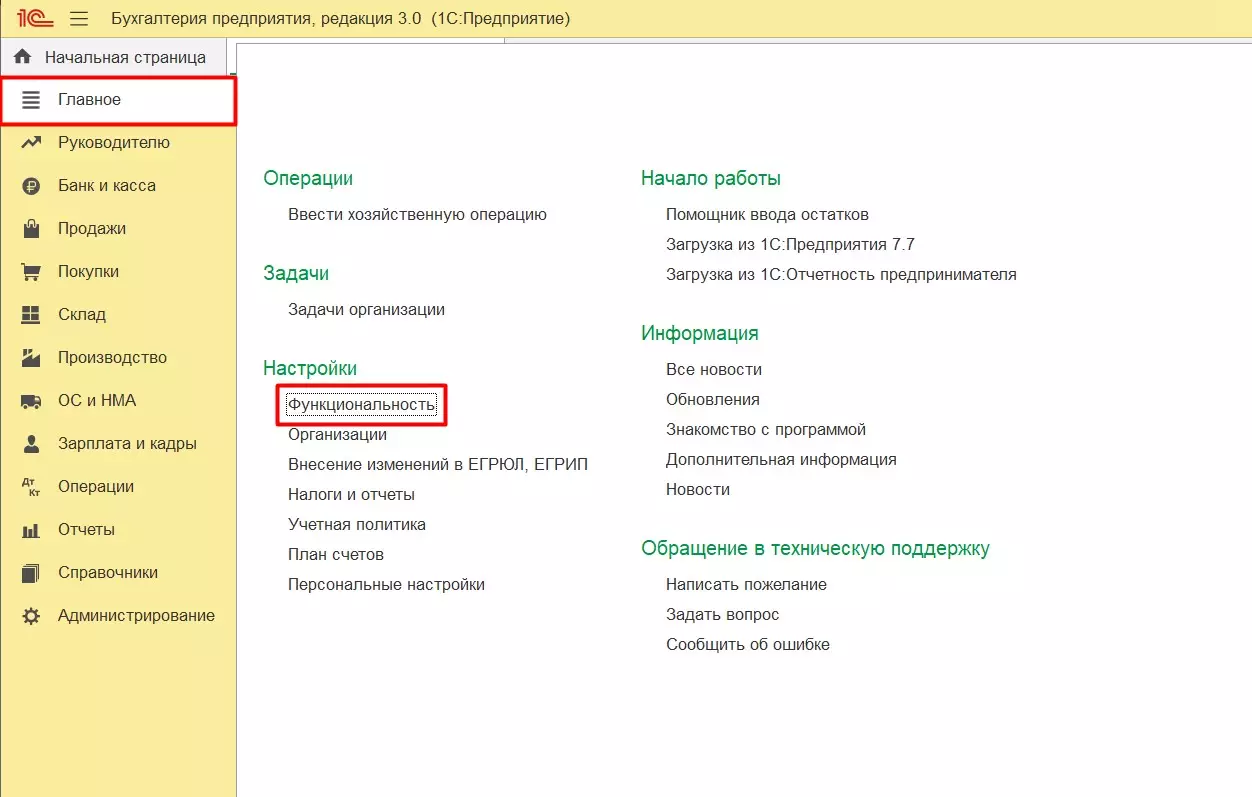This screenshot has width=1252, height=797.
Task: Open the Организации link
Action: click(x=337, y=435)
